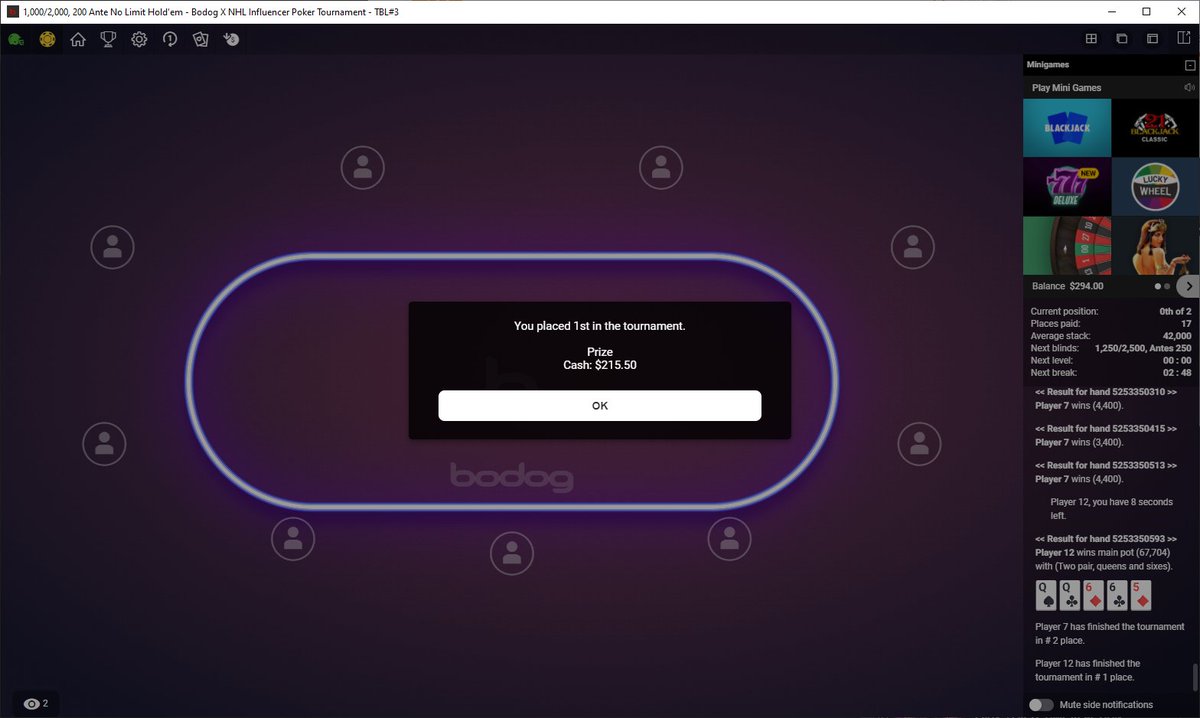This screenshot has height=718, width=1200.
Task: Click the coin with down arrow icon
Action: [231, 40]
